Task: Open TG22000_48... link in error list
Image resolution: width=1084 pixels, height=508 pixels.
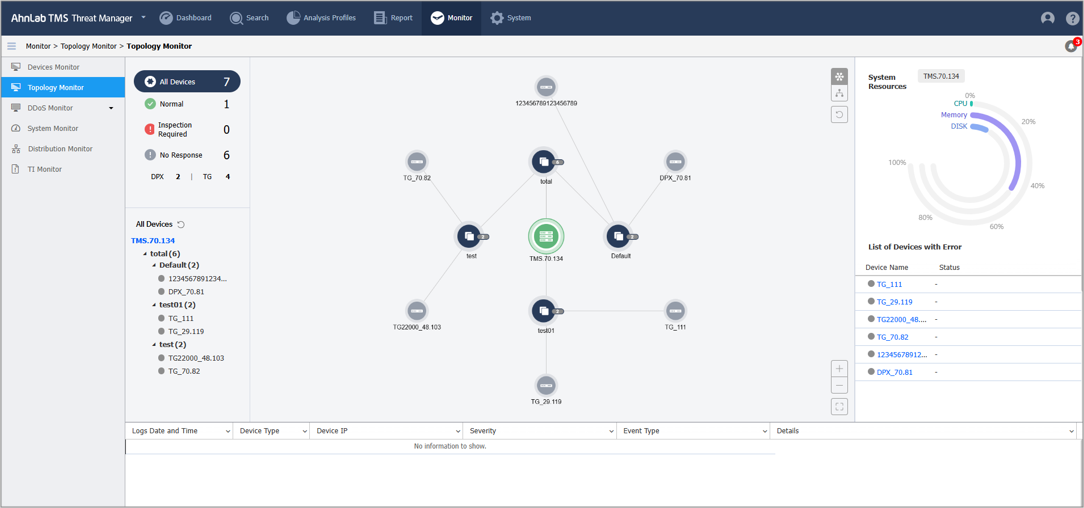Action: pyautogui.click(x=901, y=319)
